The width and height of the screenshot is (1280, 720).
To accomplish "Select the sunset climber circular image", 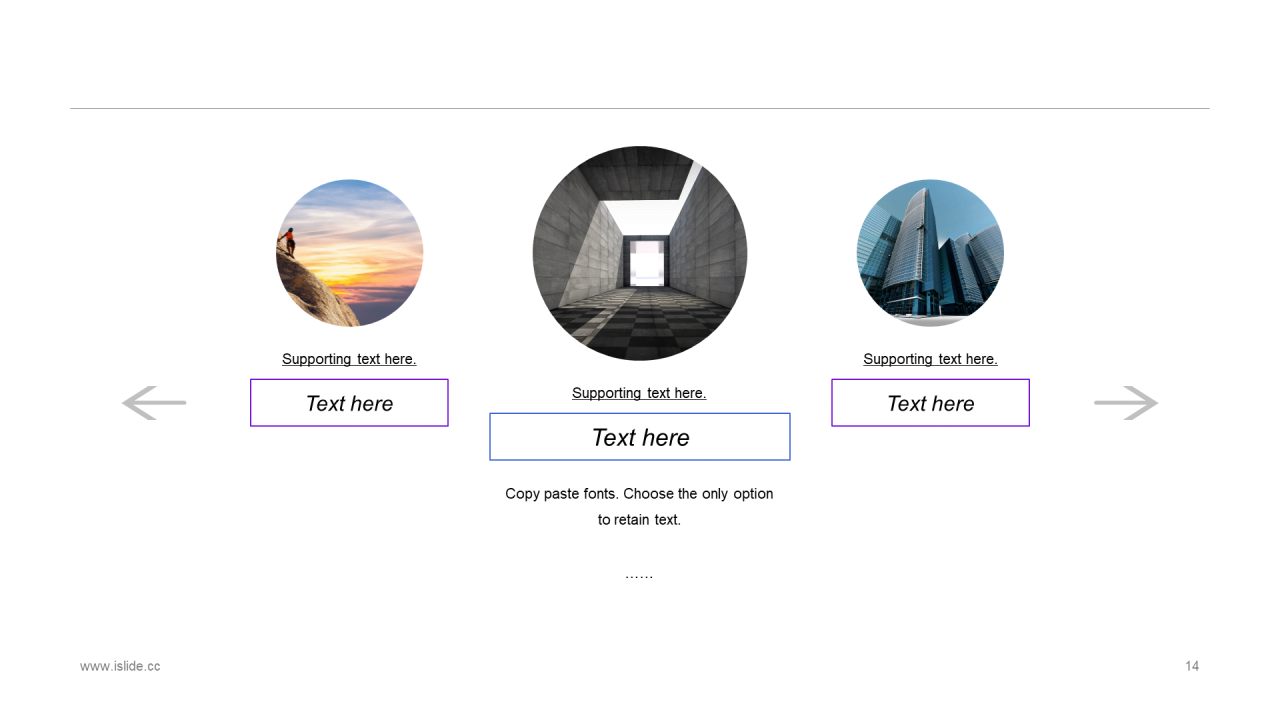I will click(349, 253).
